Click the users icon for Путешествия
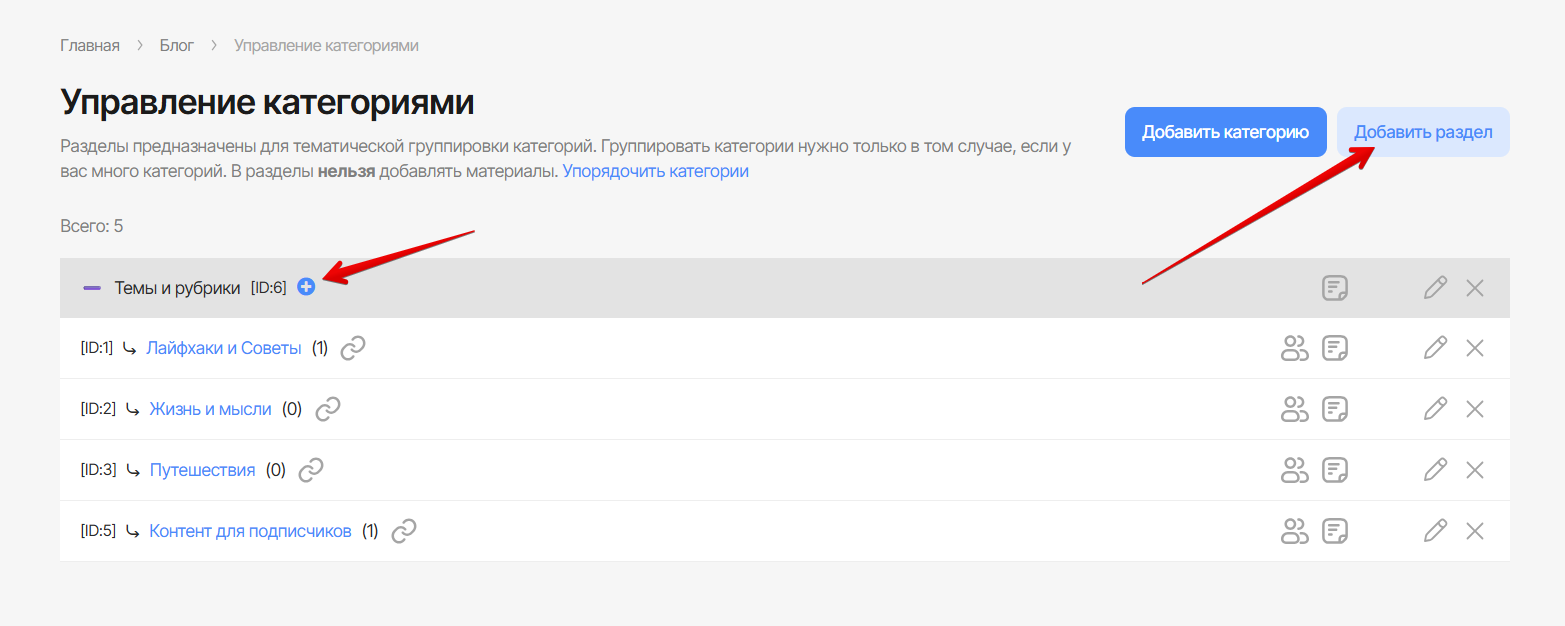 pyautogui.click(x=1295, y=470)
